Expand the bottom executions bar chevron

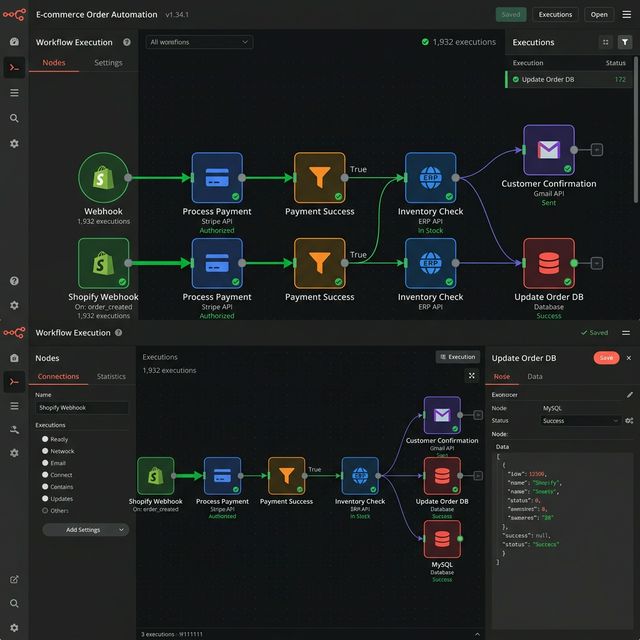477,634
